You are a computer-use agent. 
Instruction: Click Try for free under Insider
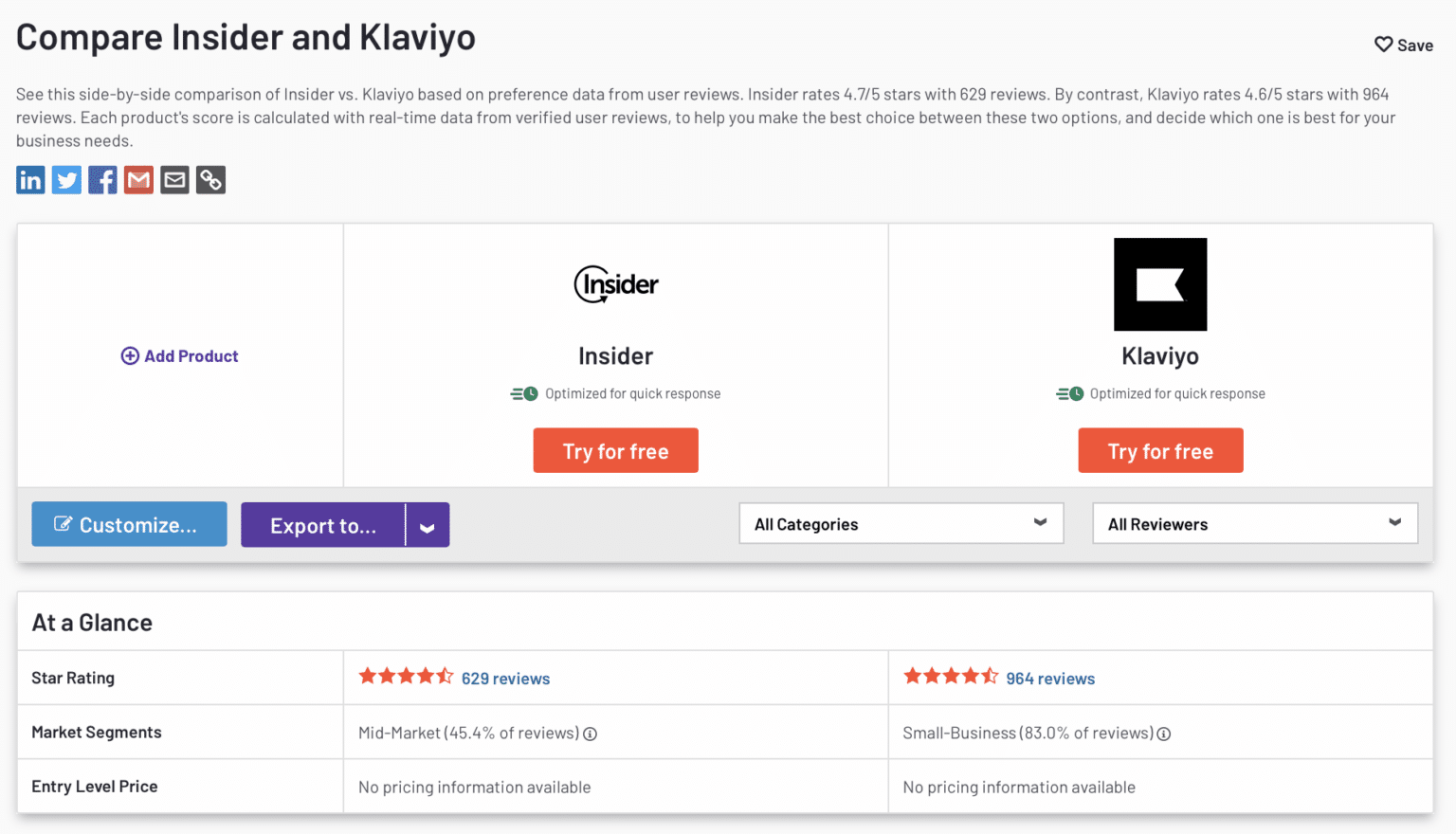616,450
